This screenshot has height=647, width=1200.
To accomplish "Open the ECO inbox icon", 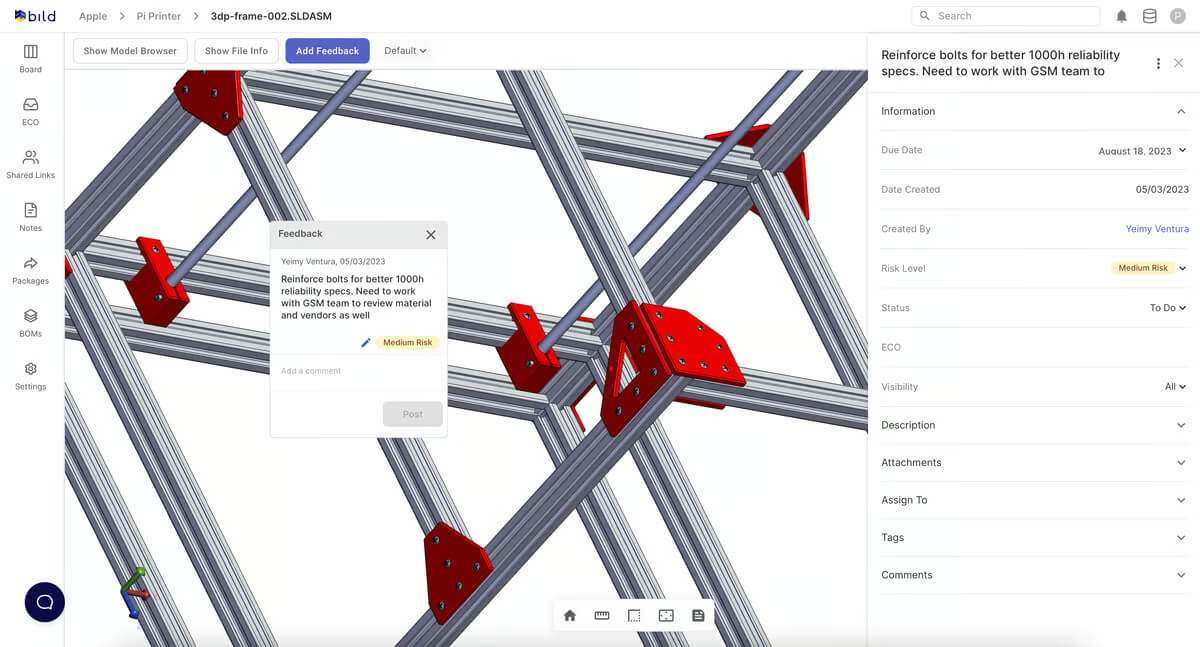I will 31,111.
